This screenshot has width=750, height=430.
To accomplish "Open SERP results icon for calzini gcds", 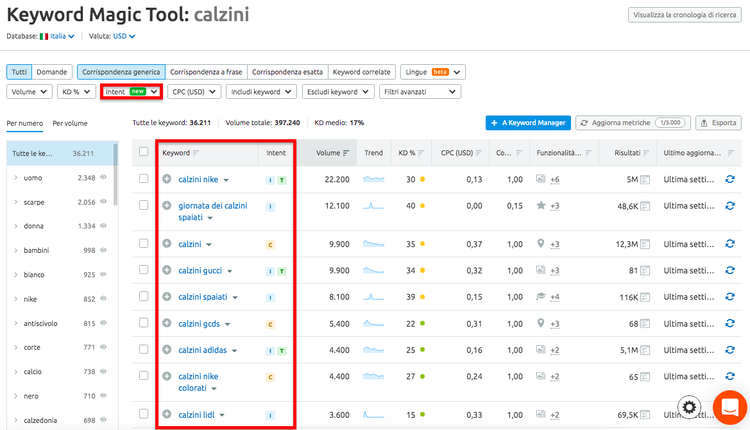I will (645, 324).
